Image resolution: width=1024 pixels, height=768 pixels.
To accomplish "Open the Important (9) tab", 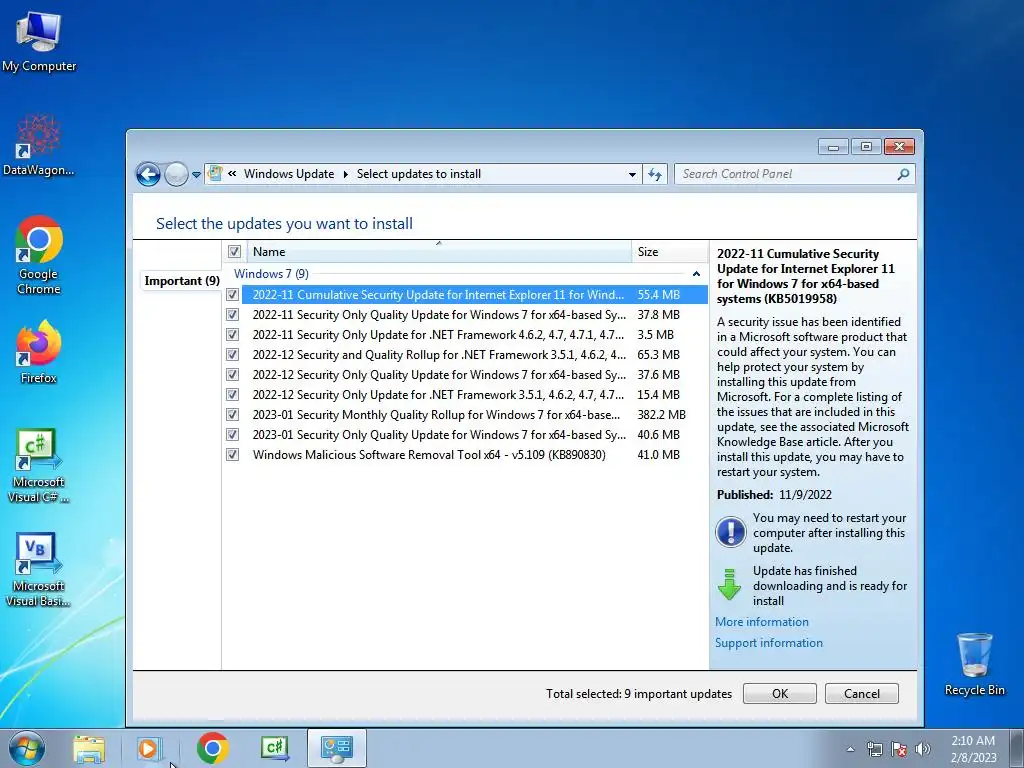I will click(x=182, y=281).
